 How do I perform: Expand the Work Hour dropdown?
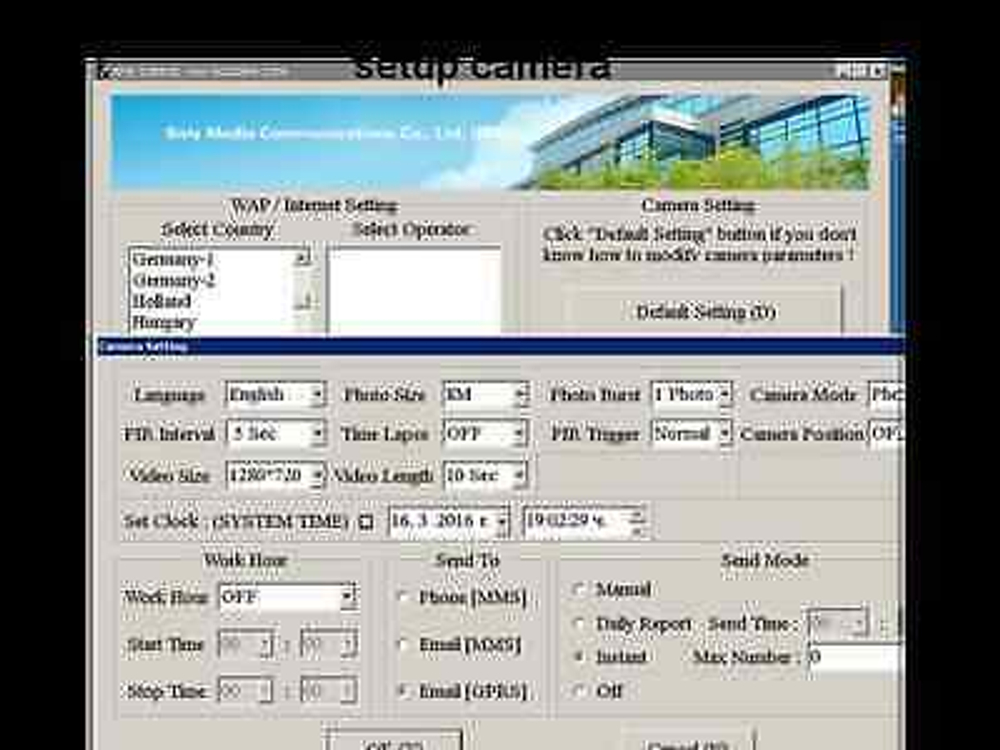tap(348, 598)
